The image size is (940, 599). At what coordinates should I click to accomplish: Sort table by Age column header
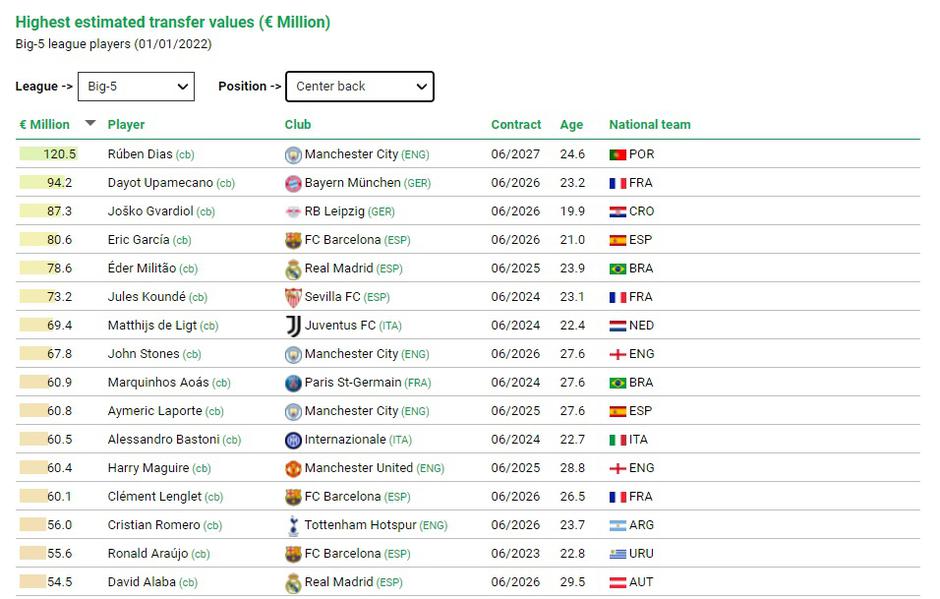tap(571, 125)
